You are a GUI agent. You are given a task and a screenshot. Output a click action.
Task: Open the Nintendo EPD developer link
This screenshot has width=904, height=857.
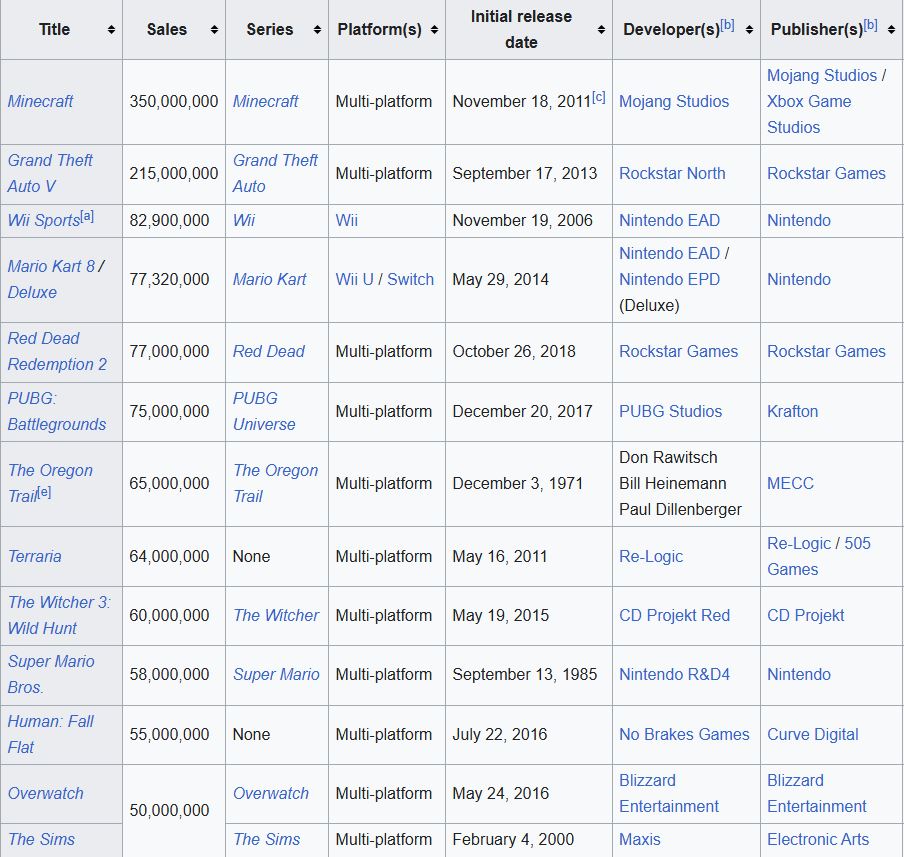click(x=669, y=280)
